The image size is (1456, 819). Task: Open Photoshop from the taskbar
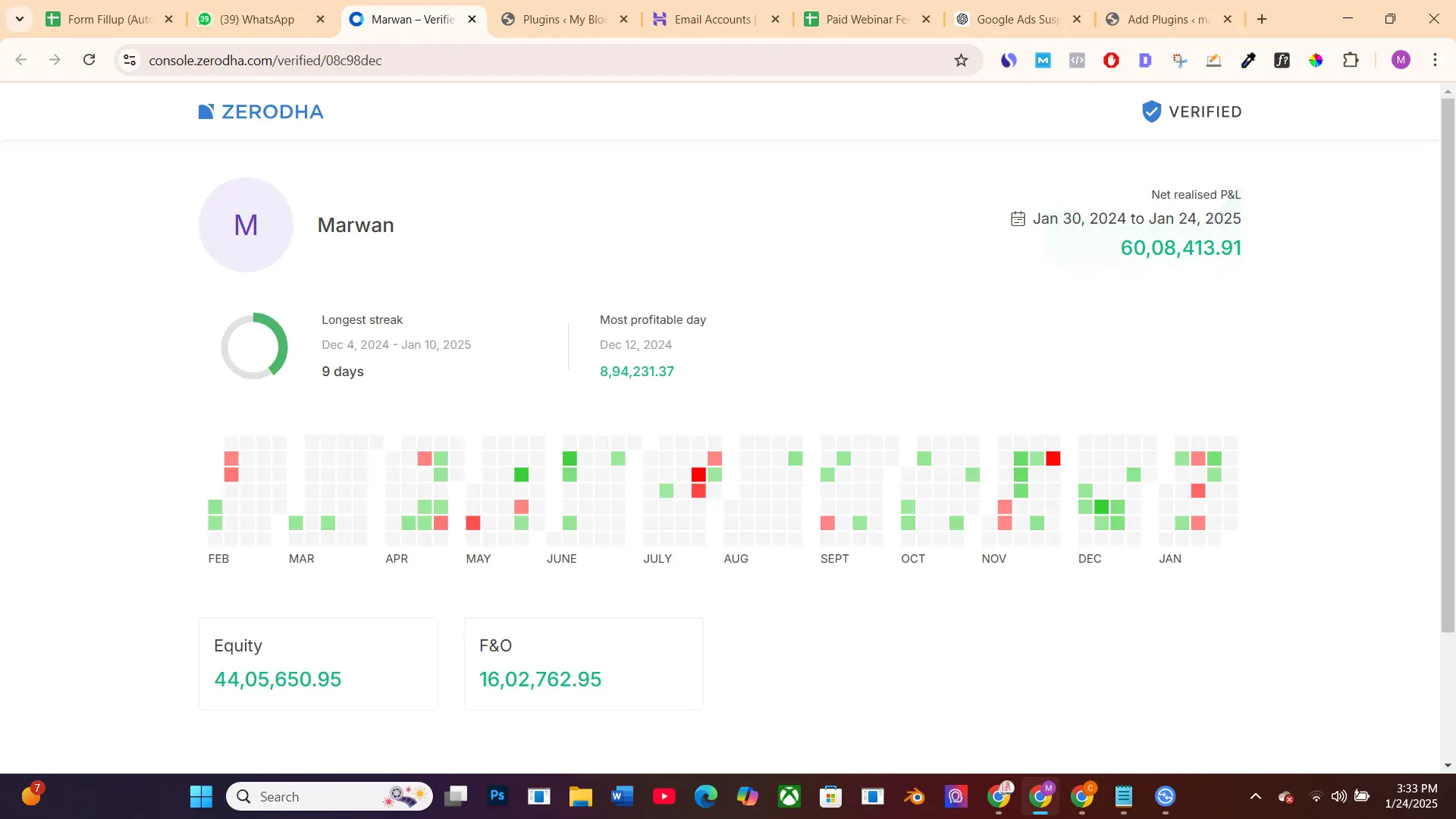click(x=497, y=796)
